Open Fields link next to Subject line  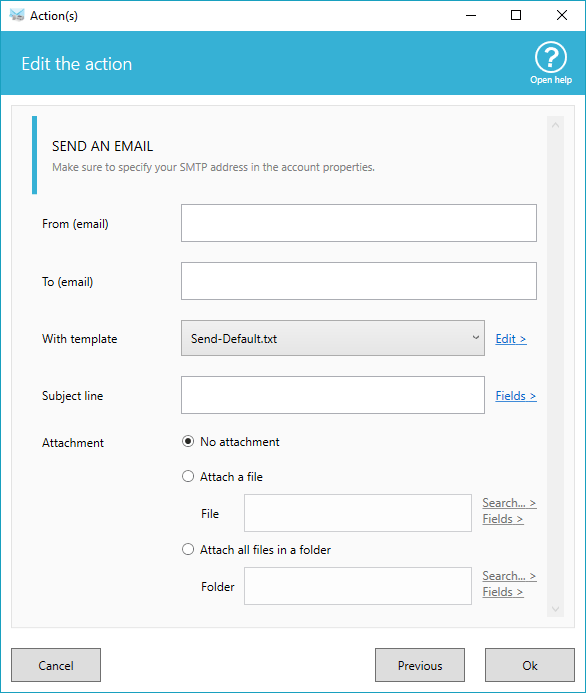(x=516, y=396)
